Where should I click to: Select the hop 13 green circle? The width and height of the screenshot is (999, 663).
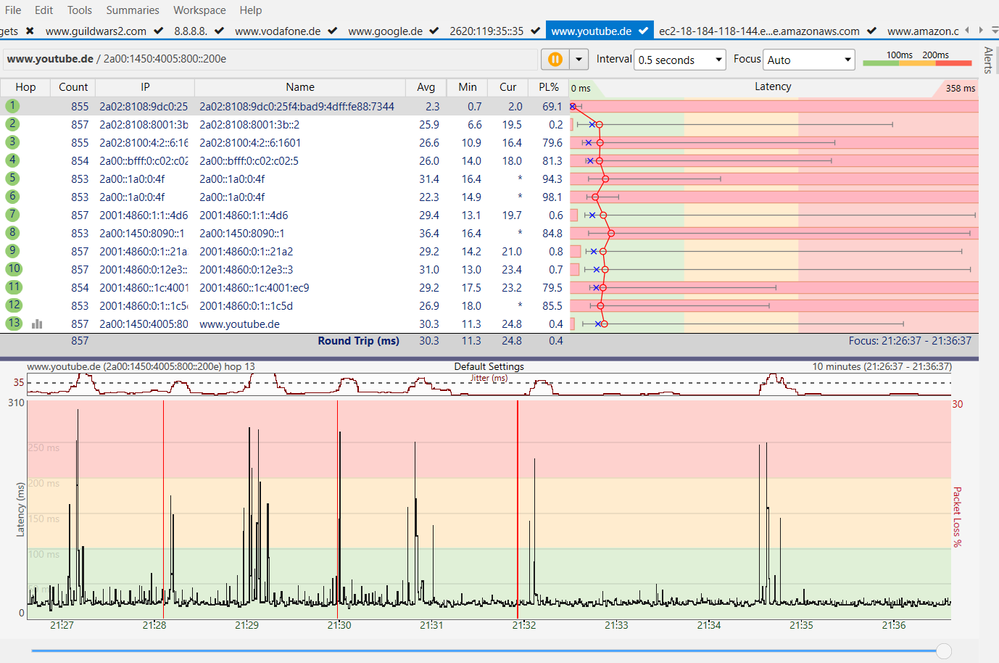[12, 324]
